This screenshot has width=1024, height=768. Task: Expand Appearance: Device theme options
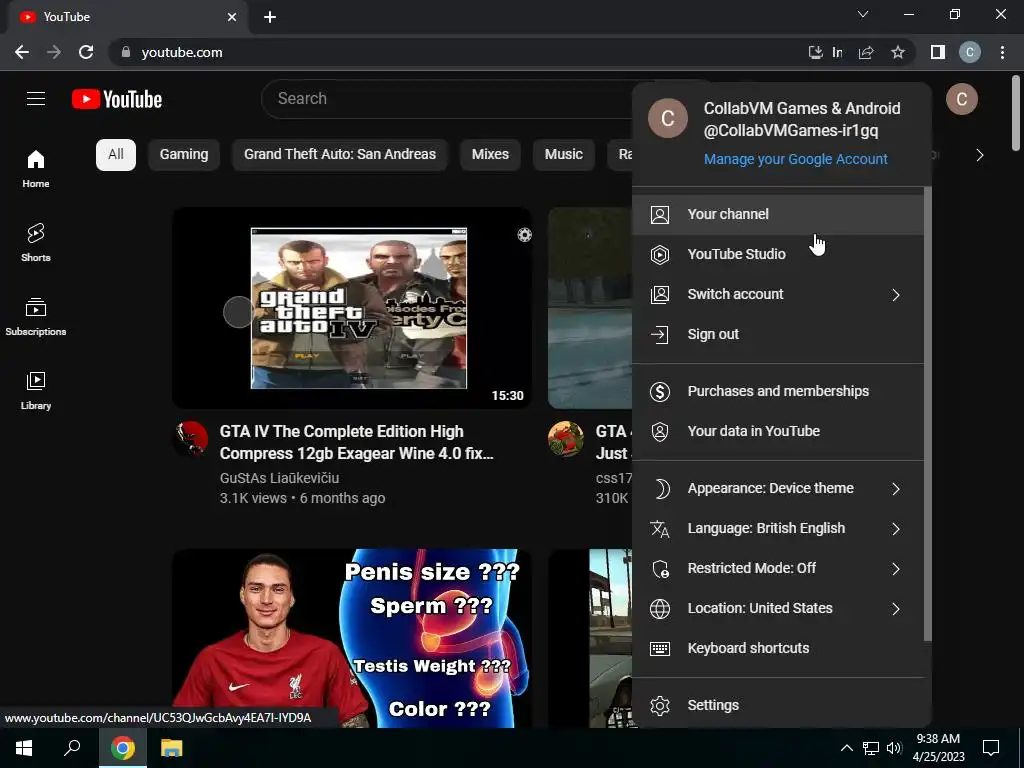[x=778, y=488]
